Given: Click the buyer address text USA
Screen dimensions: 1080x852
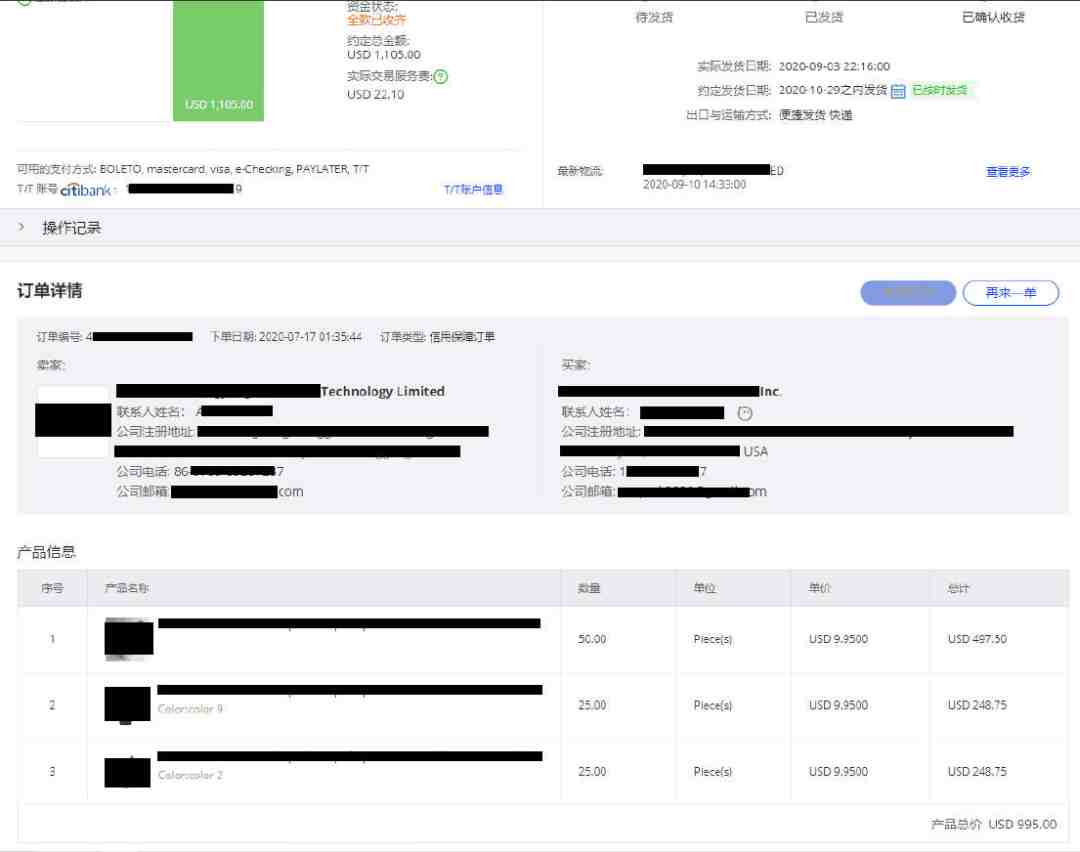Looking at the screenshot, I should (755, 451).
